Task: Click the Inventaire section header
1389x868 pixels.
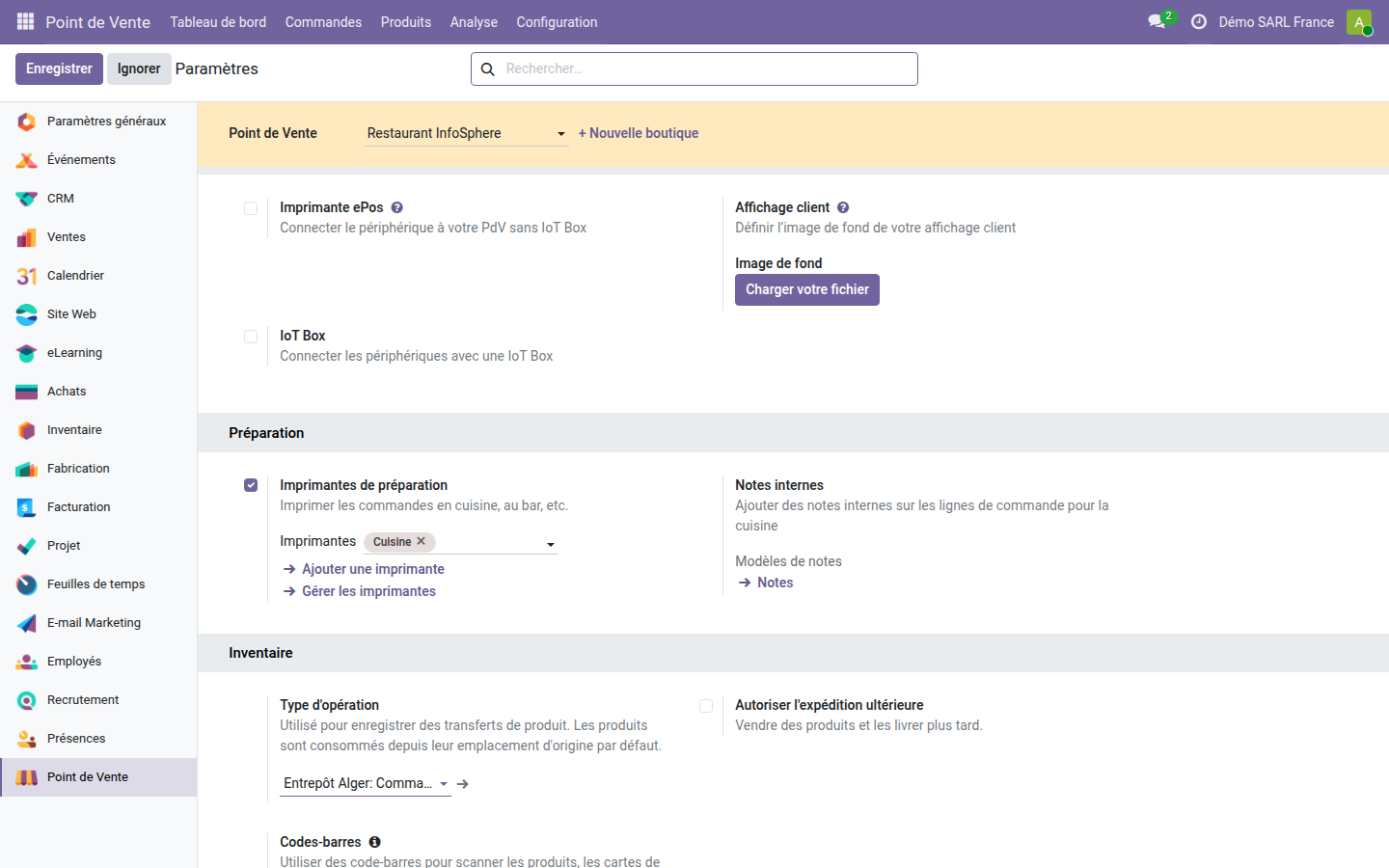Action: (x=260, y=653)
